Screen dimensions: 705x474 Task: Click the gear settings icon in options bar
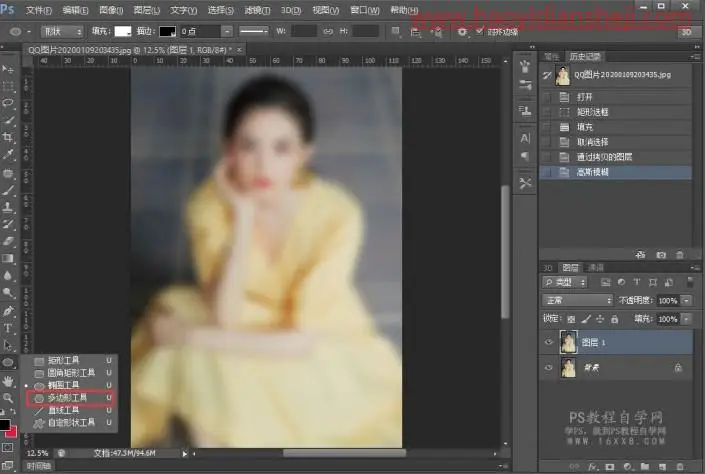pos(462,32)
